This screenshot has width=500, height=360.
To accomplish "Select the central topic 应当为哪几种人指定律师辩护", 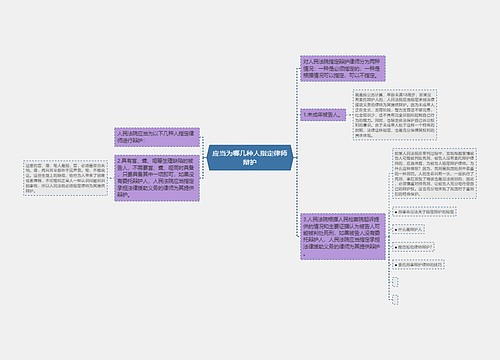I will tap(250, 158).
